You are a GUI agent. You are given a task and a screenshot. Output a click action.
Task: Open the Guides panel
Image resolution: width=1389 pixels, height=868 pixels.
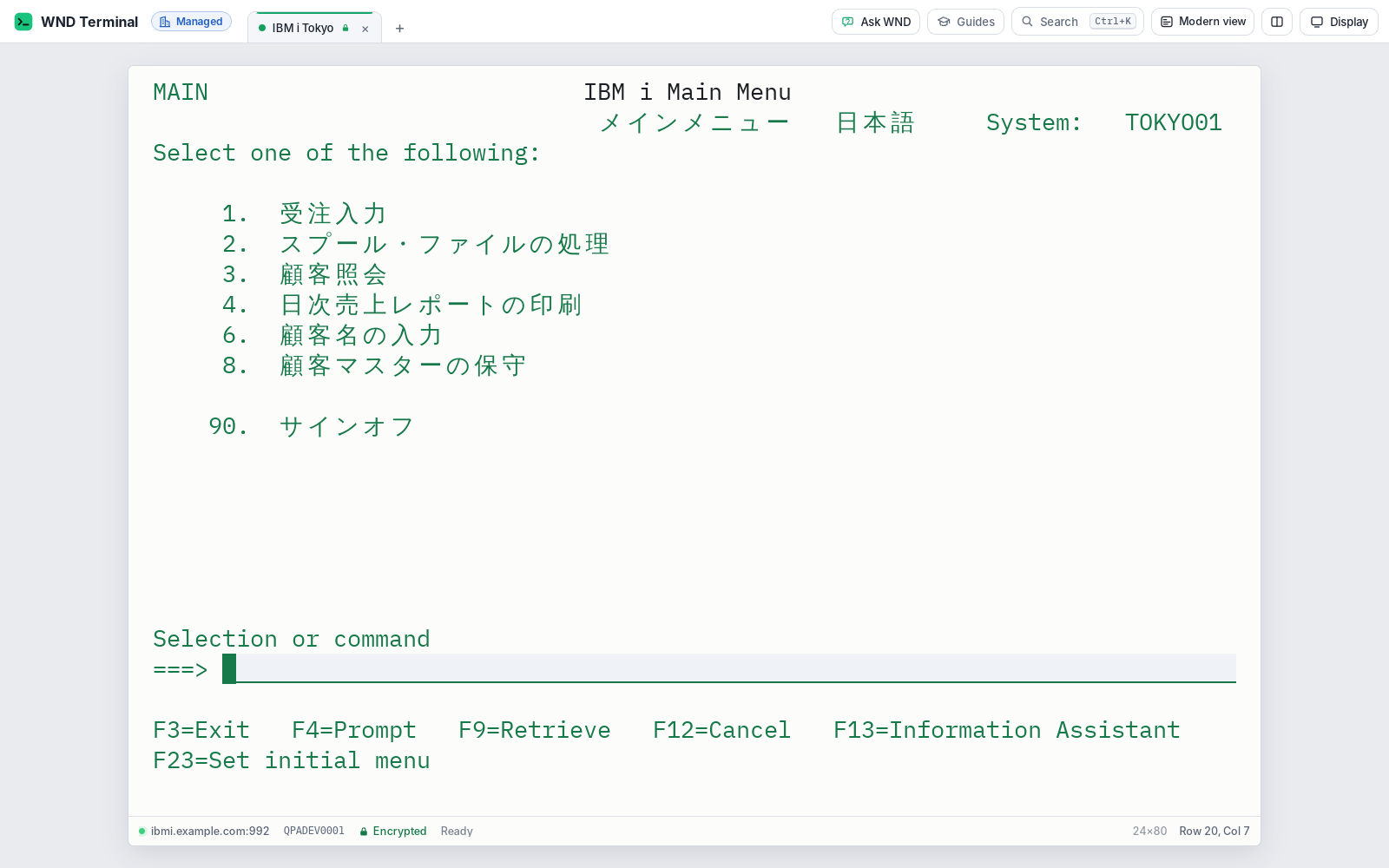click(x=965, y=22)
